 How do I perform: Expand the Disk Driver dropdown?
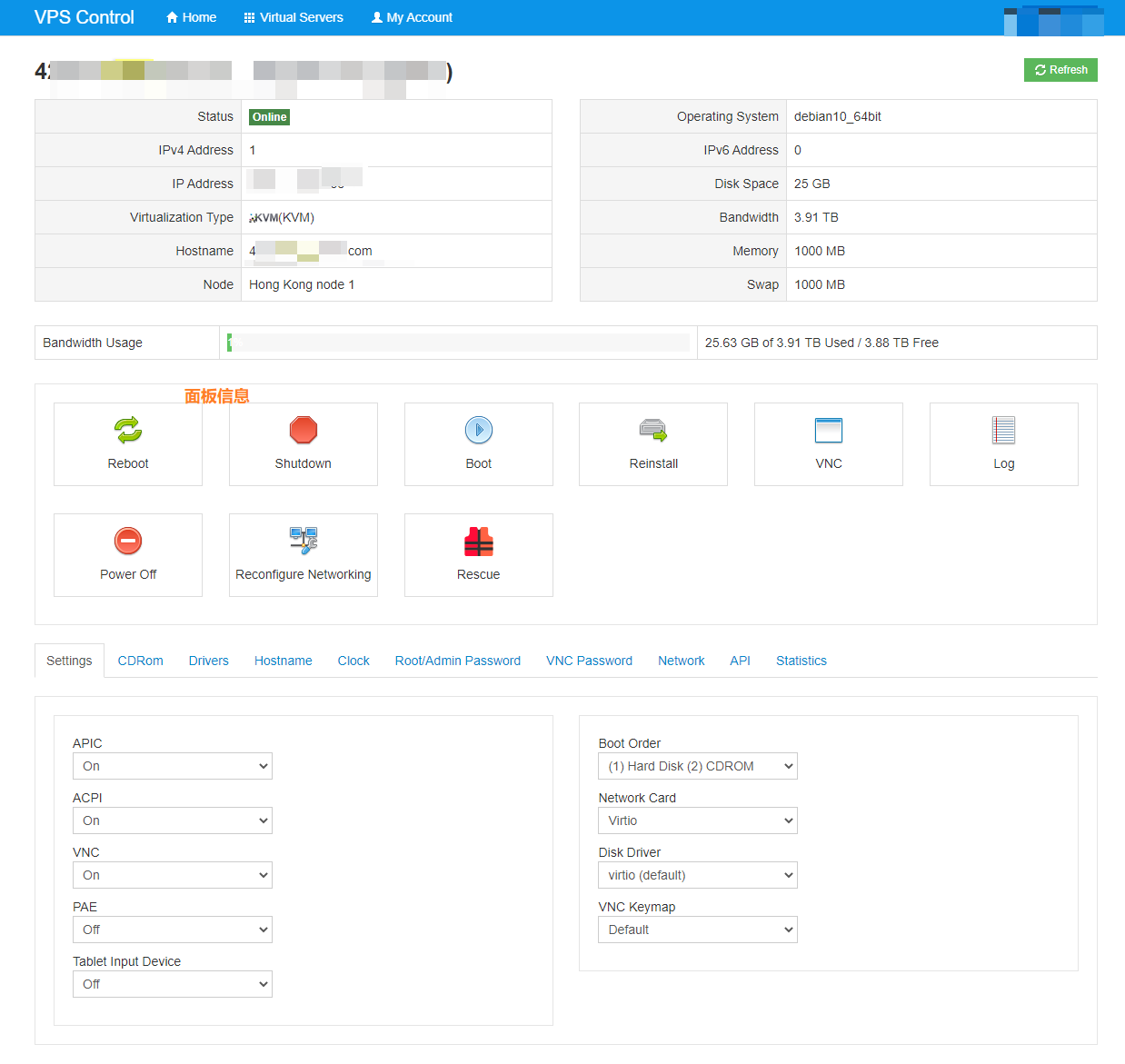pyautogui.click(x=698, y=875)
